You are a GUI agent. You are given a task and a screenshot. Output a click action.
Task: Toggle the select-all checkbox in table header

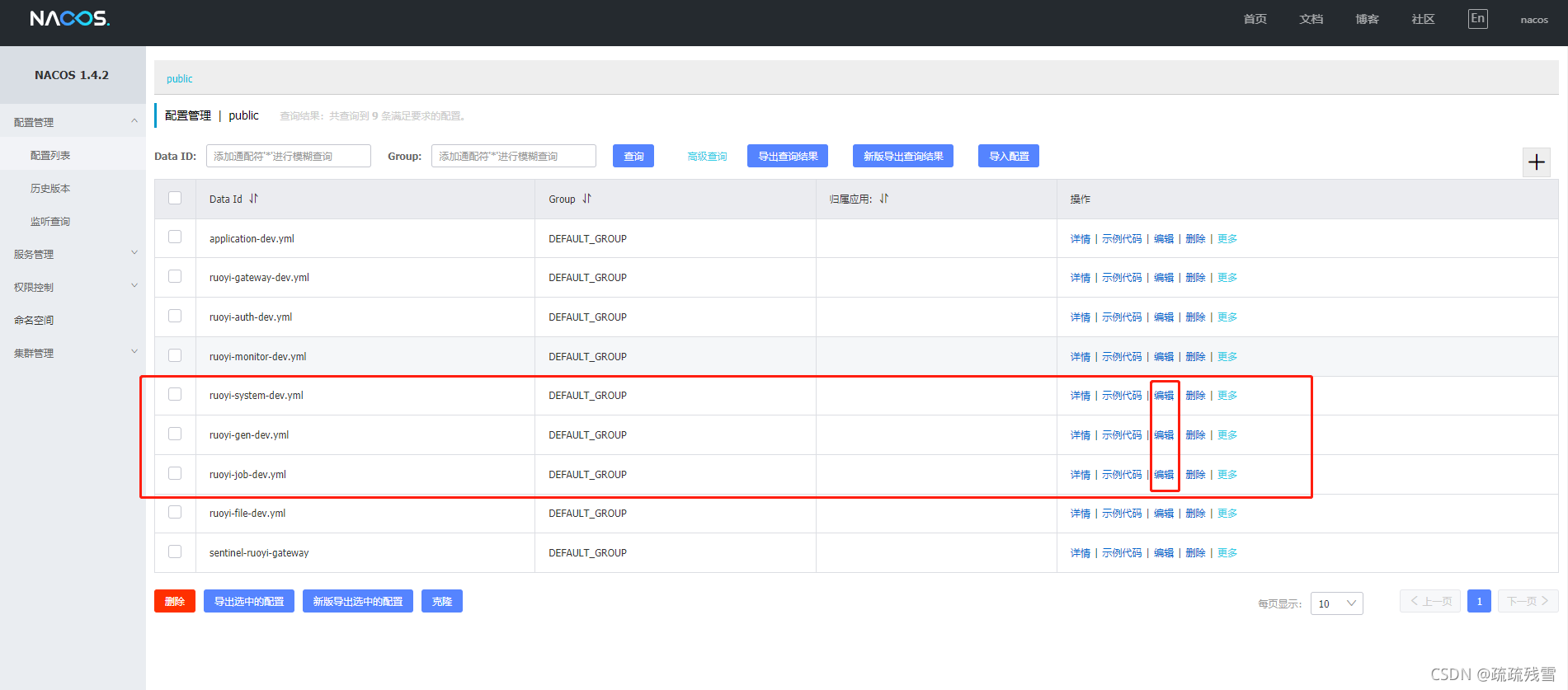click(175, 198)
